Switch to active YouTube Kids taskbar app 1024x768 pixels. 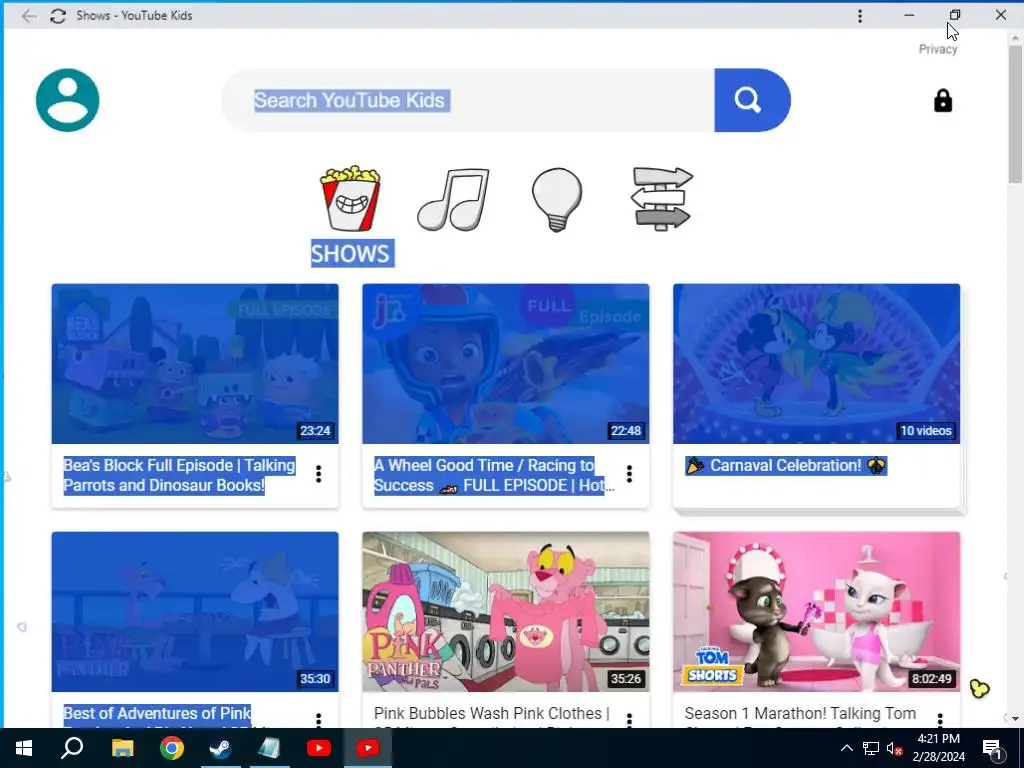point(368,748)
